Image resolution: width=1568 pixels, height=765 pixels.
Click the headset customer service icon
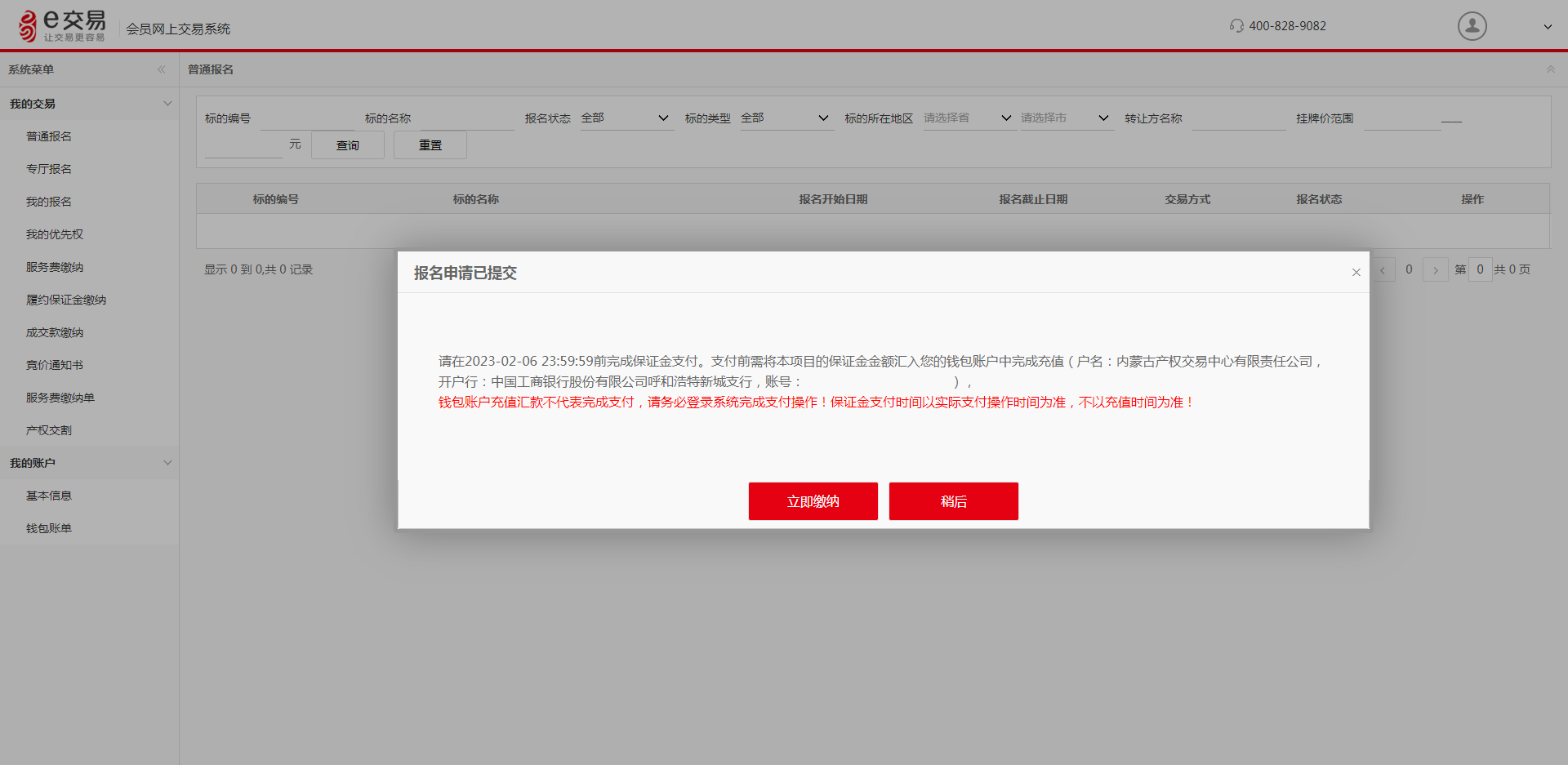pos(1236,26)
